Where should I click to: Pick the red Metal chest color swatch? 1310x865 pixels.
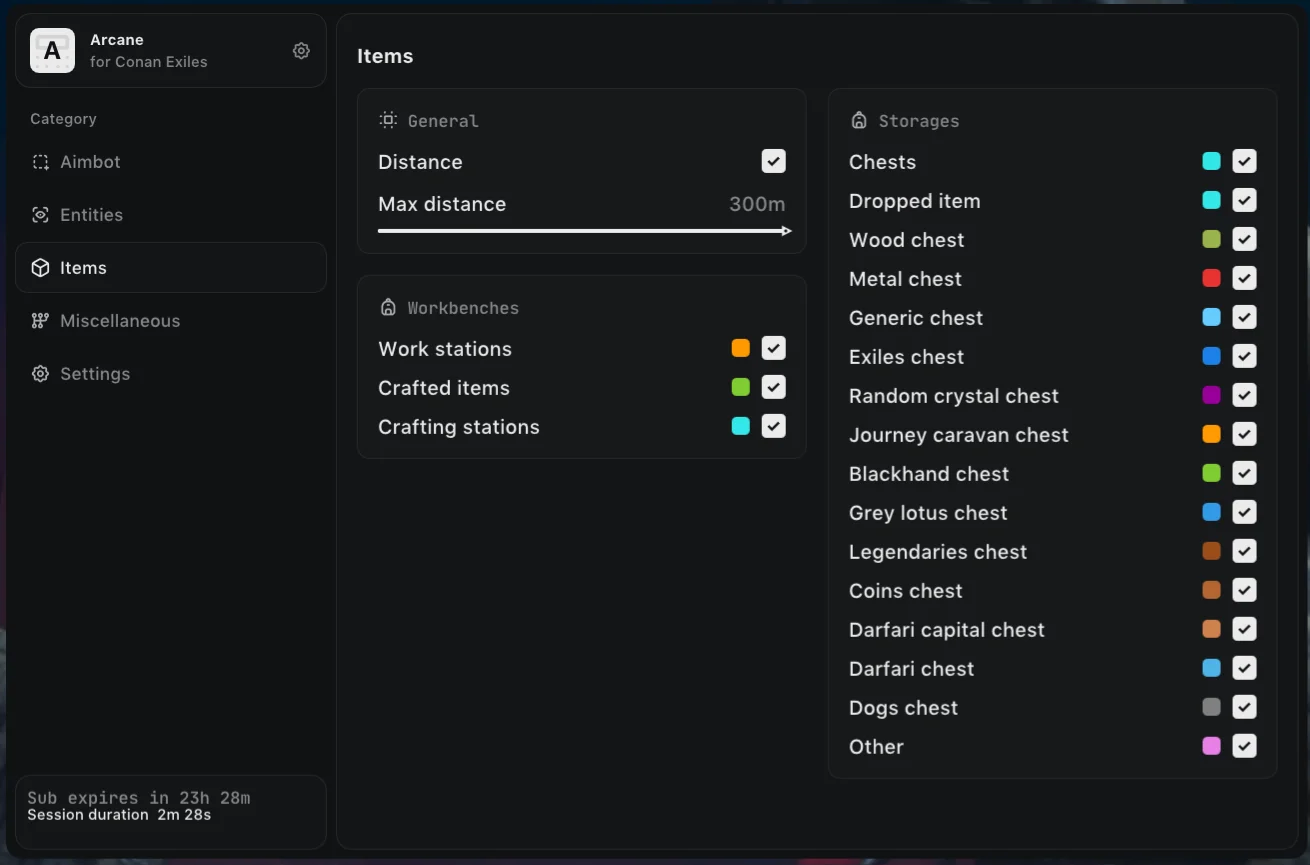(x=1212, y=278)
